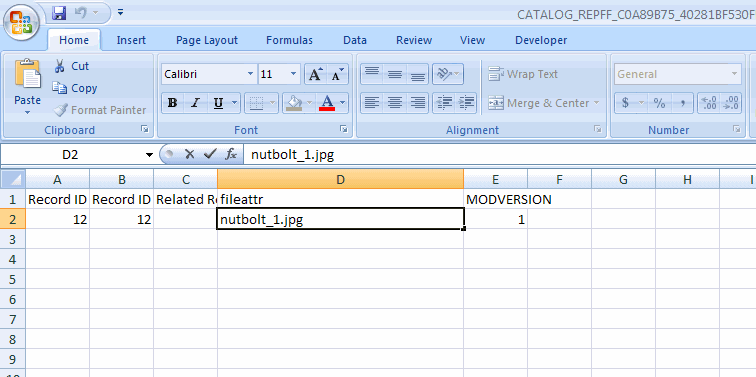This screenshot has height=377, width=756.
Task: Select the fileattr header cell
Action: [x=340, y=200]
